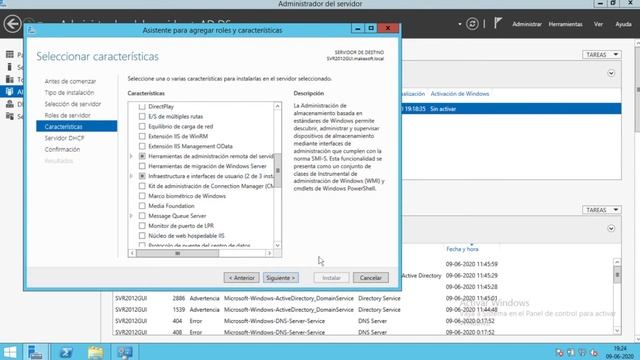640x360 pixels.
Task: Click the features list scroll-down arrow
Action: [278, 245]
